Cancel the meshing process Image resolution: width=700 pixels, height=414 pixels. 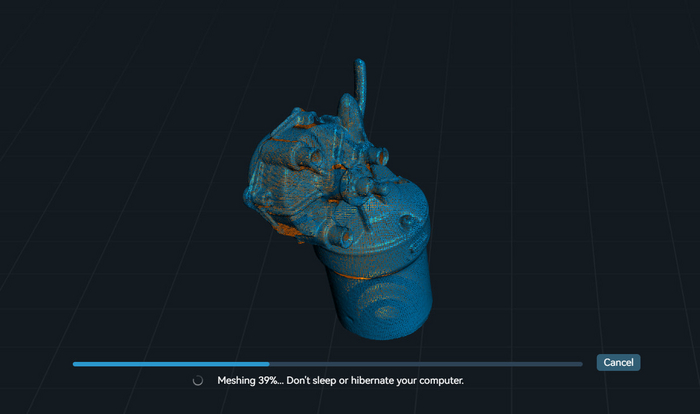click(618, 362)
